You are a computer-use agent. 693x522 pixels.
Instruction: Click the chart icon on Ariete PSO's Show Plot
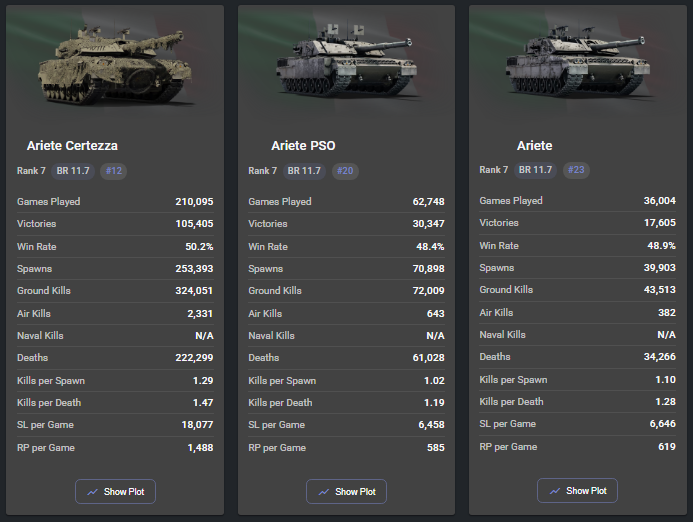pyautogui.click(x=323, y=492)
